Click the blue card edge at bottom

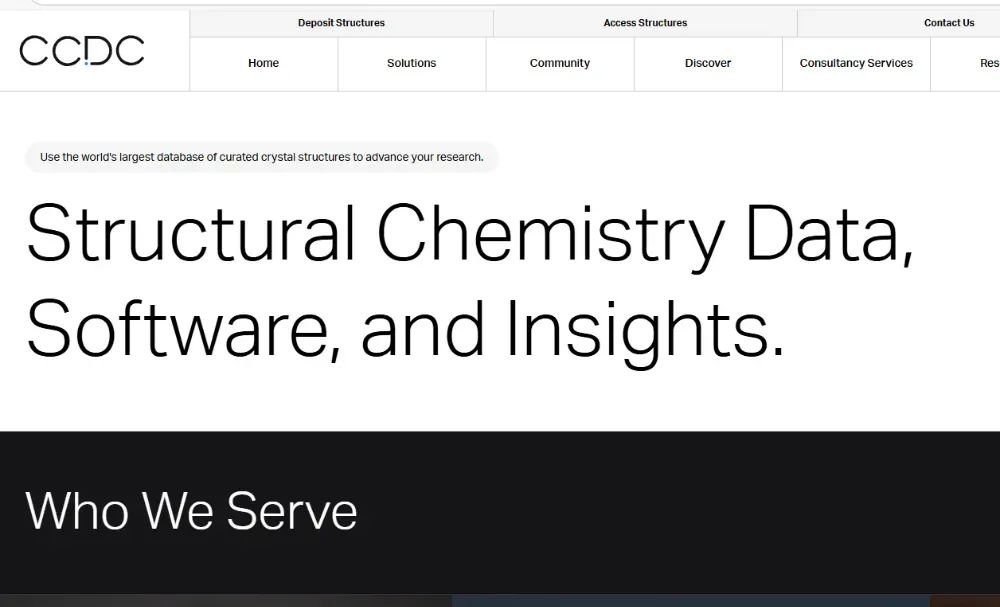point(691,601)
